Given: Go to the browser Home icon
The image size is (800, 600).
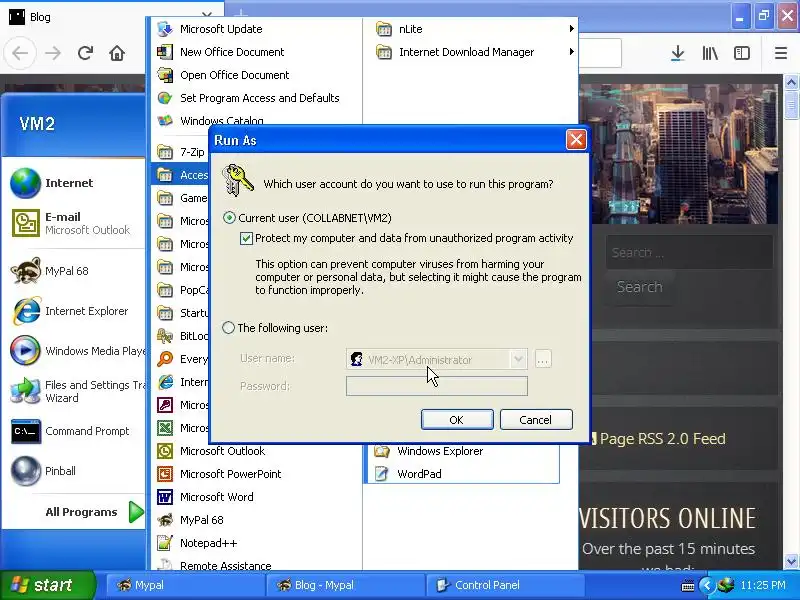Looking at the screenshot, I should 117,53.
